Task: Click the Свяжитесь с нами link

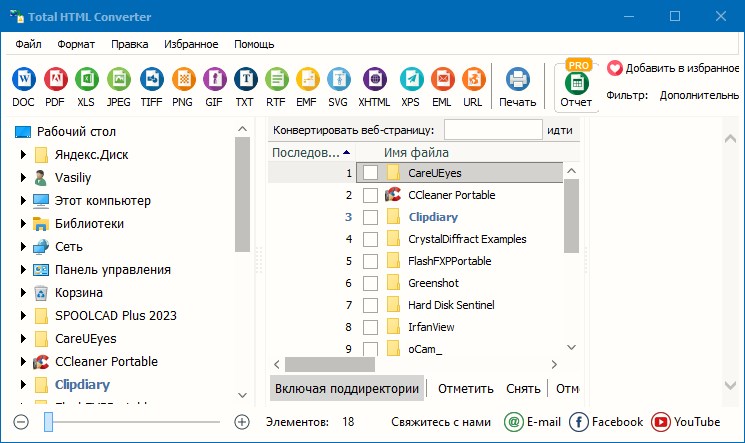Action: (x=441, y=422)
